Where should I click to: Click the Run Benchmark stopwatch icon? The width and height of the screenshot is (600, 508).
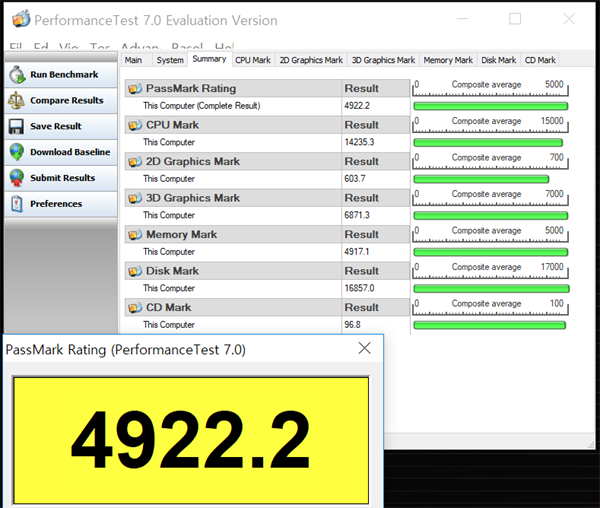point(17,75)
